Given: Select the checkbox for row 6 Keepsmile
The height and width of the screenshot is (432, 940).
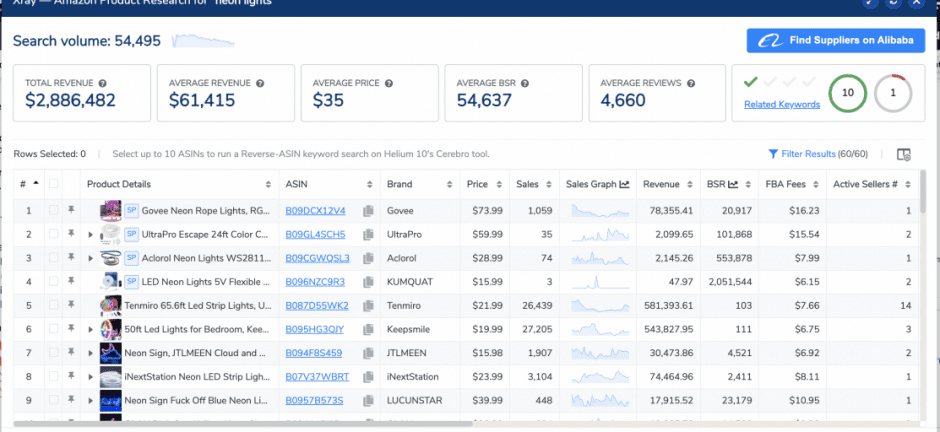Looking at the screenshot, I should [x=54, y=329].
